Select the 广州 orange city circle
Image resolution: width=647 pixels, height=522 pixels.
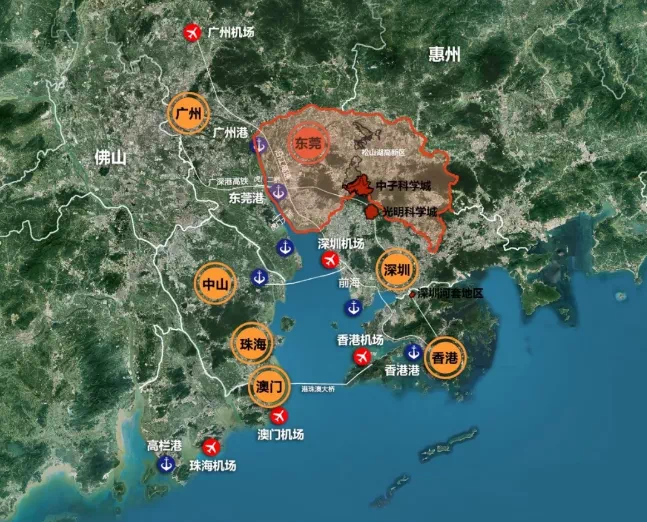point(189,113)
